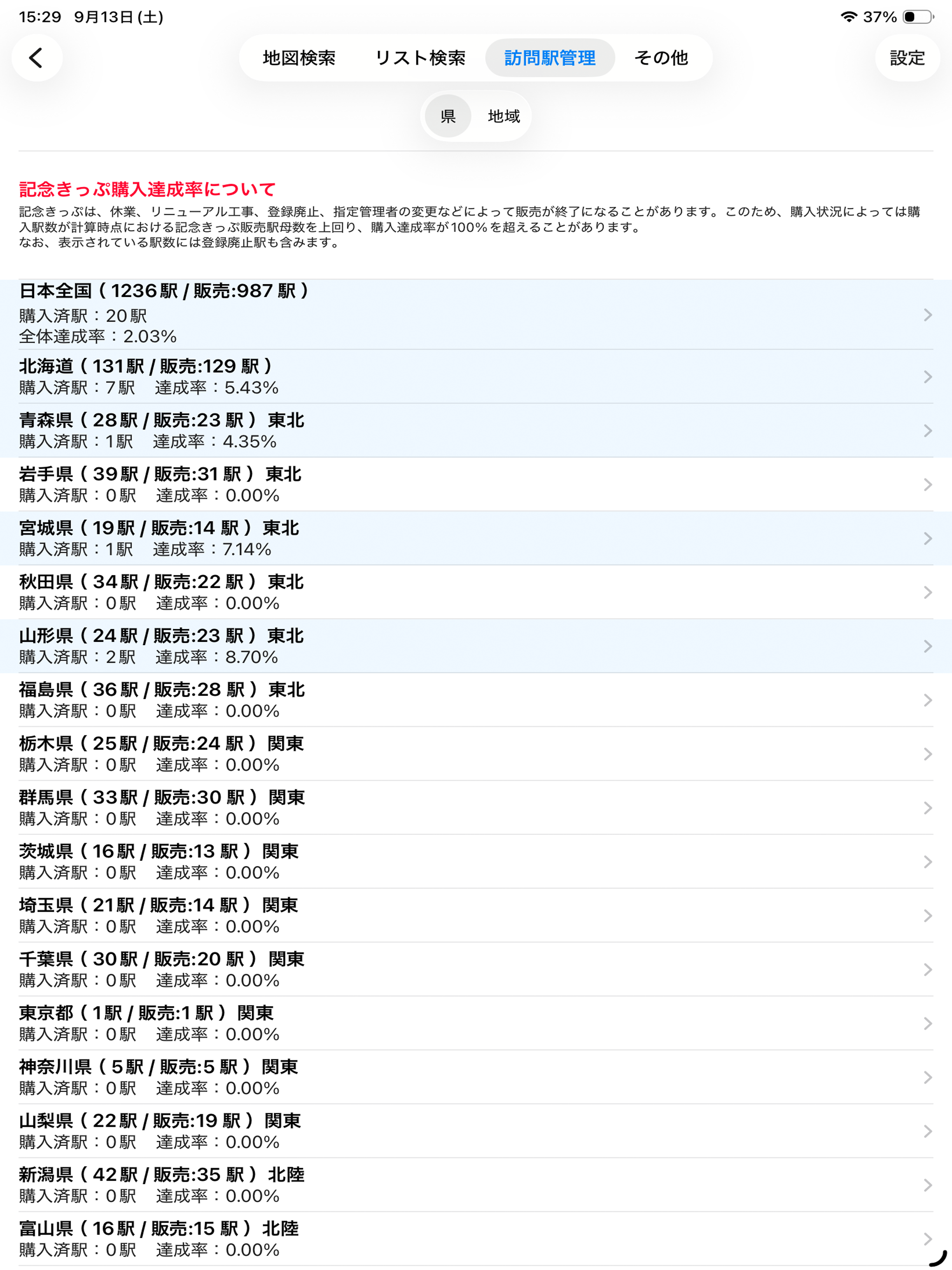The height and width of the screenshot is (1270, 952).
Task: Select 新潟県 (42駅 / 販売:35駅) row title
Action: pos(161,1175)
